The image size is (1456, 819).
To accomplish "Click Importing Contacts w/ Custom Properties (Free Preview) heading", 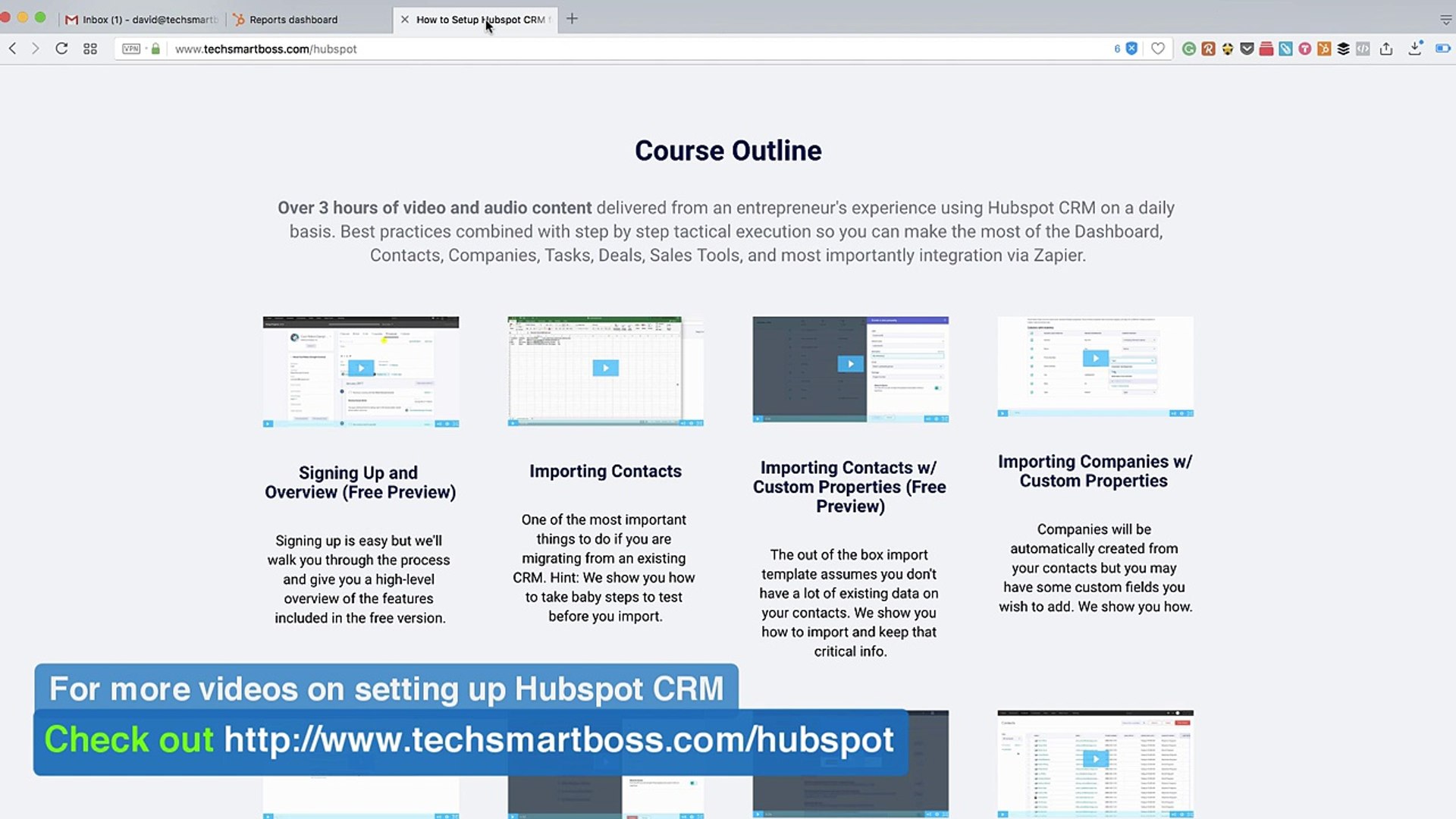I will click(x=849, y=487).
